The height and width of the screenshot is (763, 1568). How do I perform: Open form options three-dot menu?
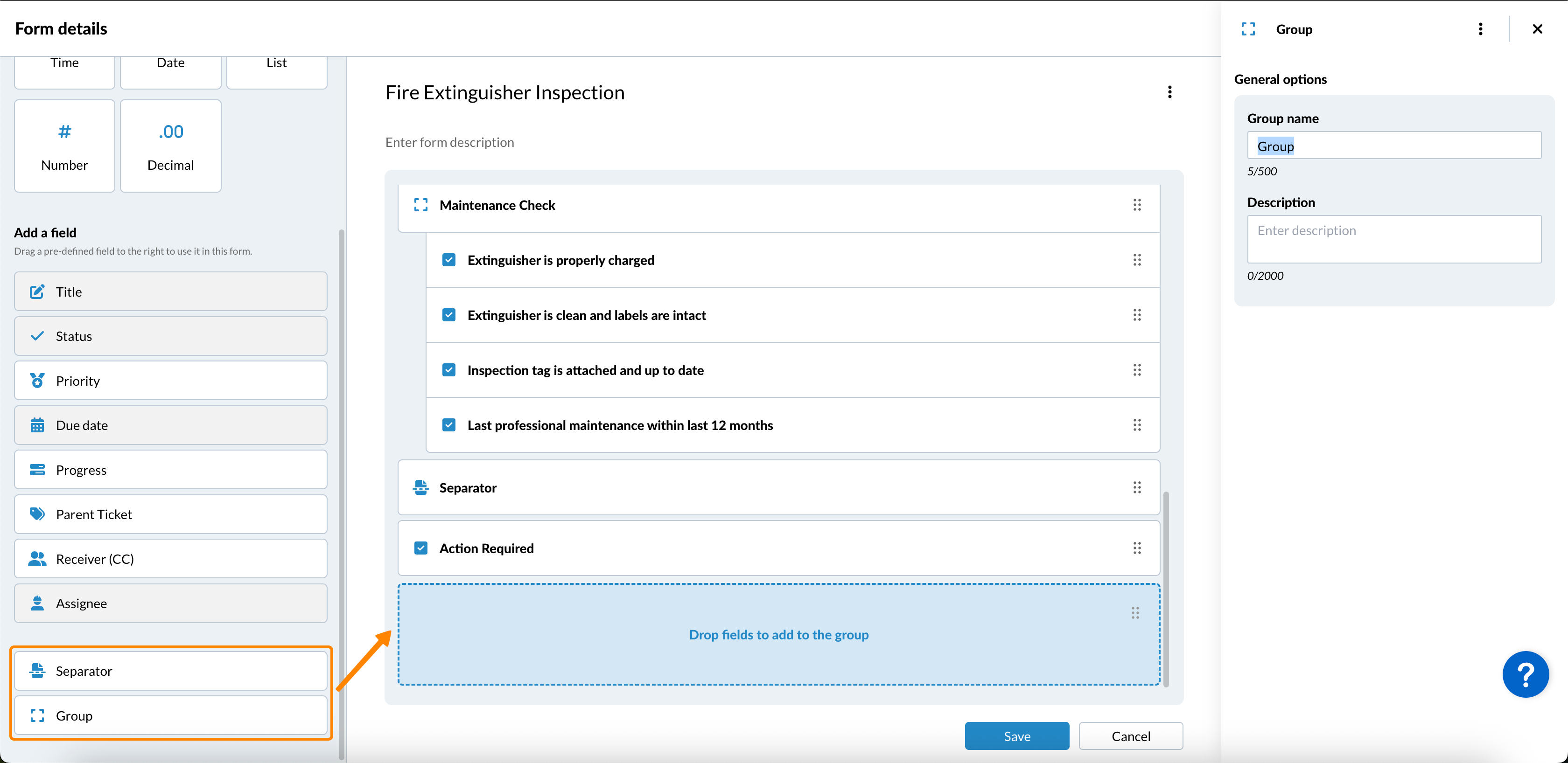click(x=1169, y=92)
